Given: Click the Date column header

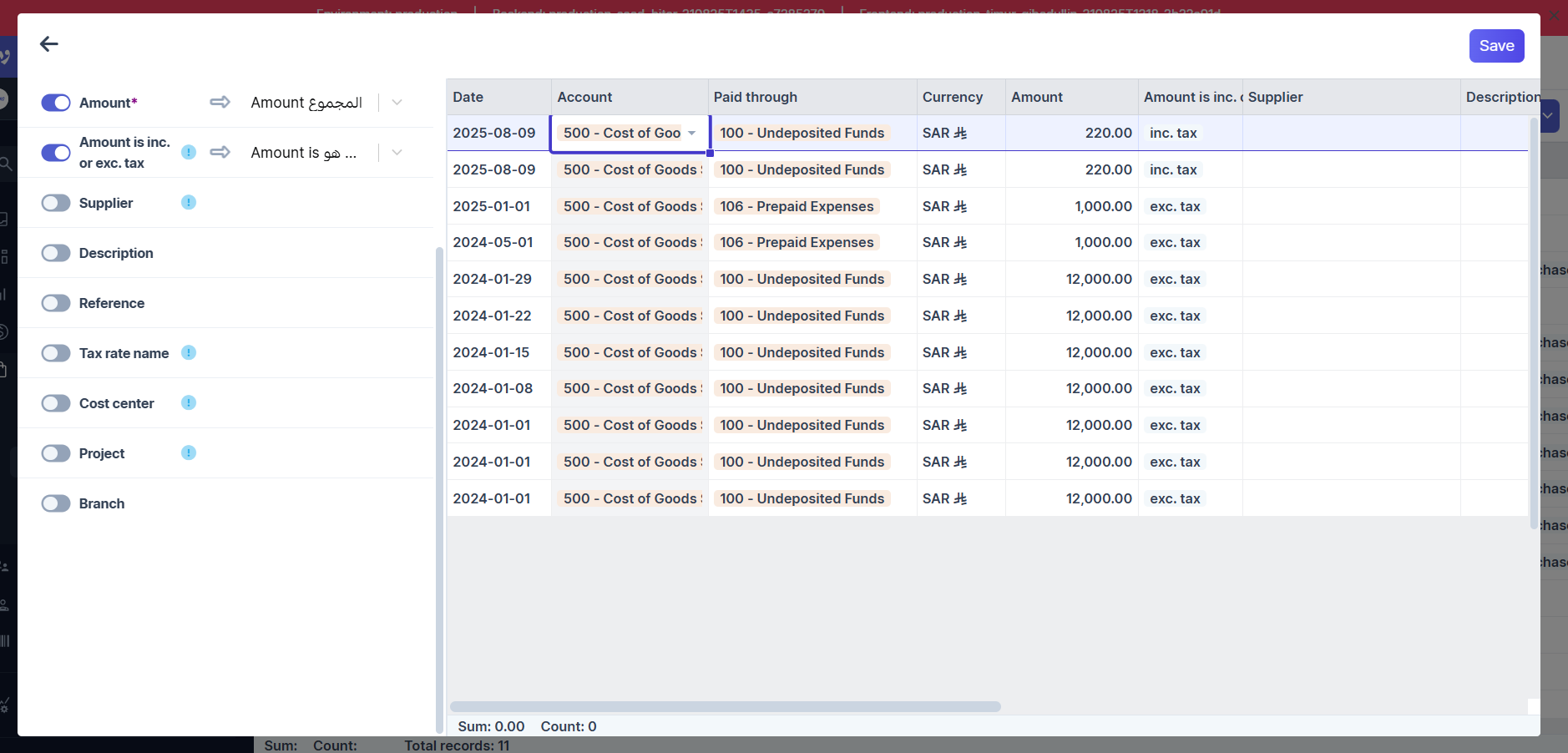Looking at the screenshot, I should [468, 97].
